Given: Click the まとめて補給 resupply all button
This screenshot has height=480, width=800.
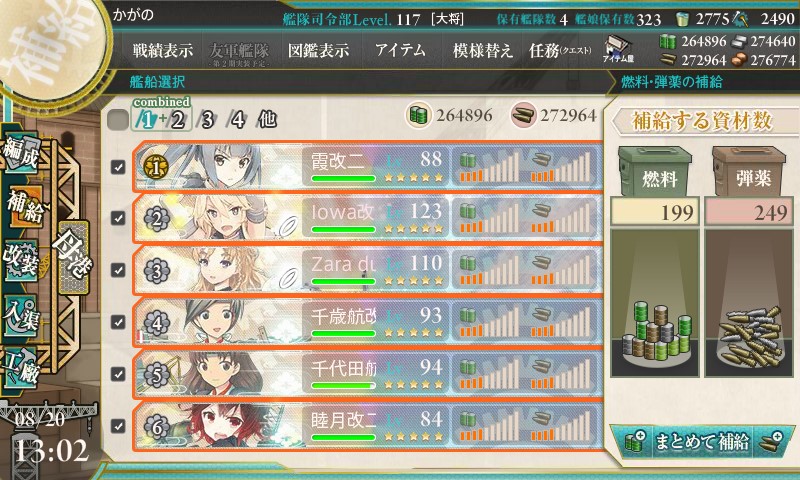Looking at the screenshot, I should click(x=702, y=441).
